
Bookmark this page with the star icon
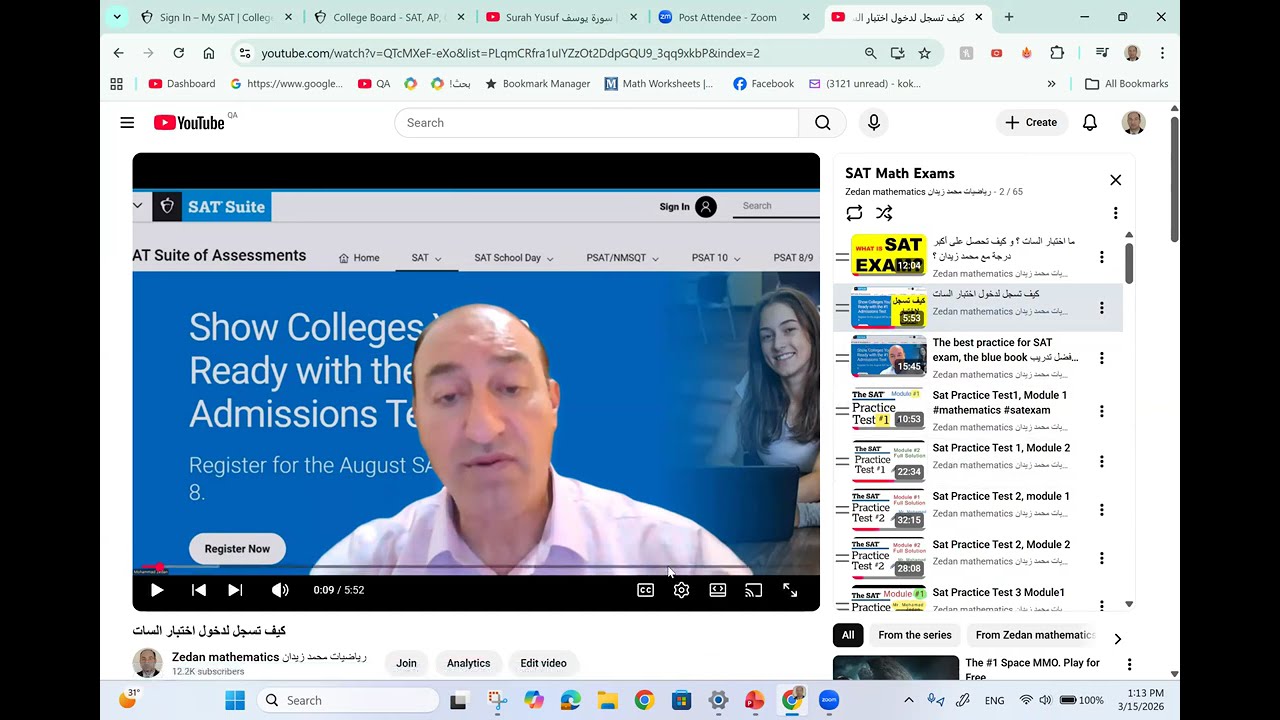(924, 53)
